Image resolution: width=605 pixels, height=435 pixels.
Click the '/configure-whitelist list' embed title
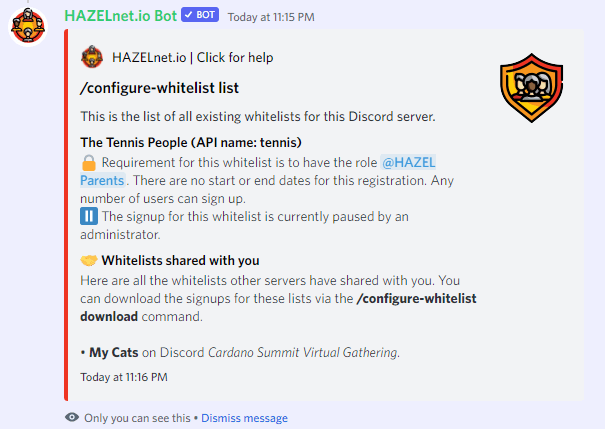coord(159,89)
